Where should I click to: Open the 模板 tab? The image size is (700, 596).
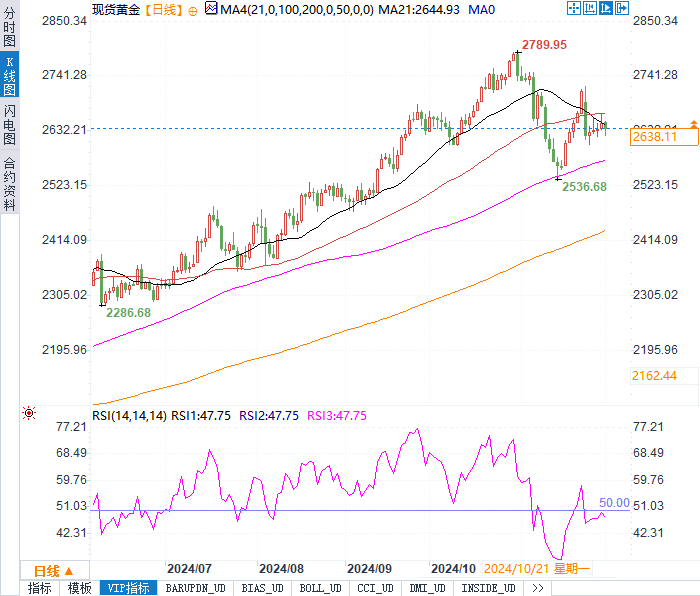pos(80,588)
